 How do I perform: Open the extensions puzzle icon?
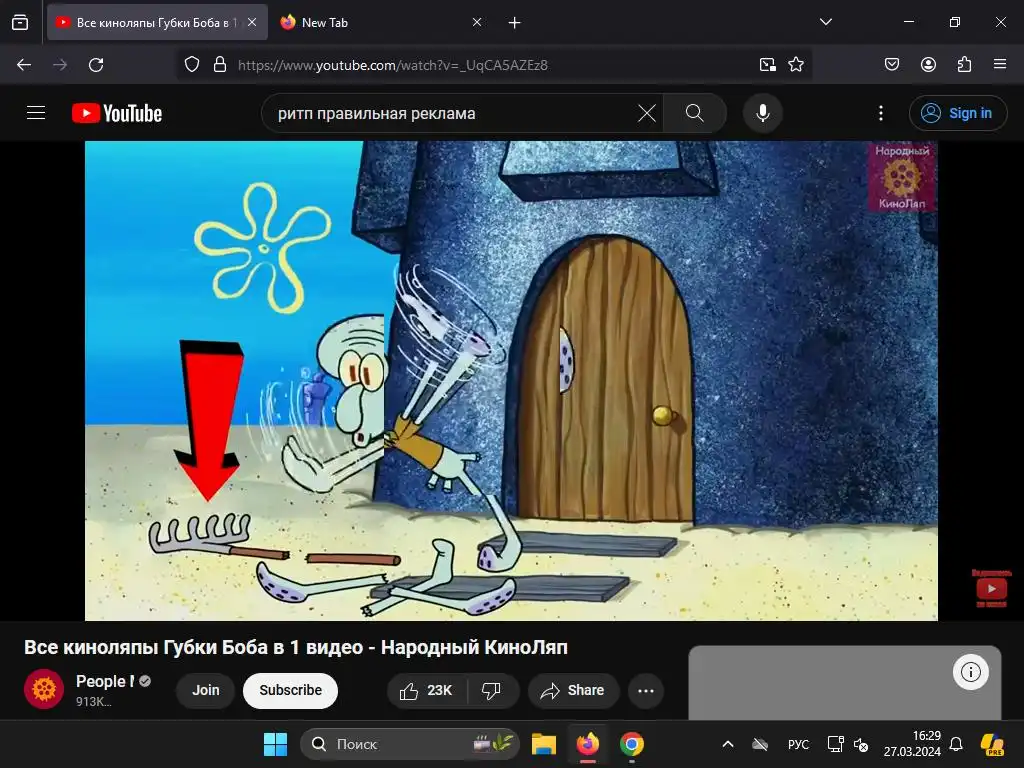click(964, 65)
